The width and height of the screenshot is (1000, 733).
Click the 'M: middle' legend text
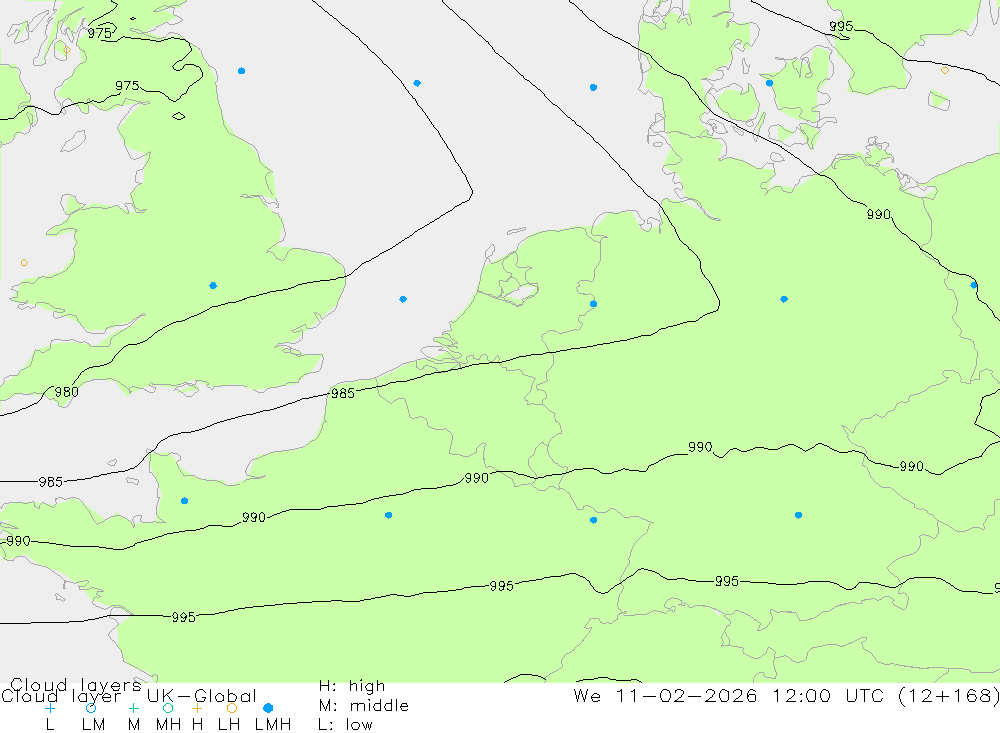(x=364, y=706)
